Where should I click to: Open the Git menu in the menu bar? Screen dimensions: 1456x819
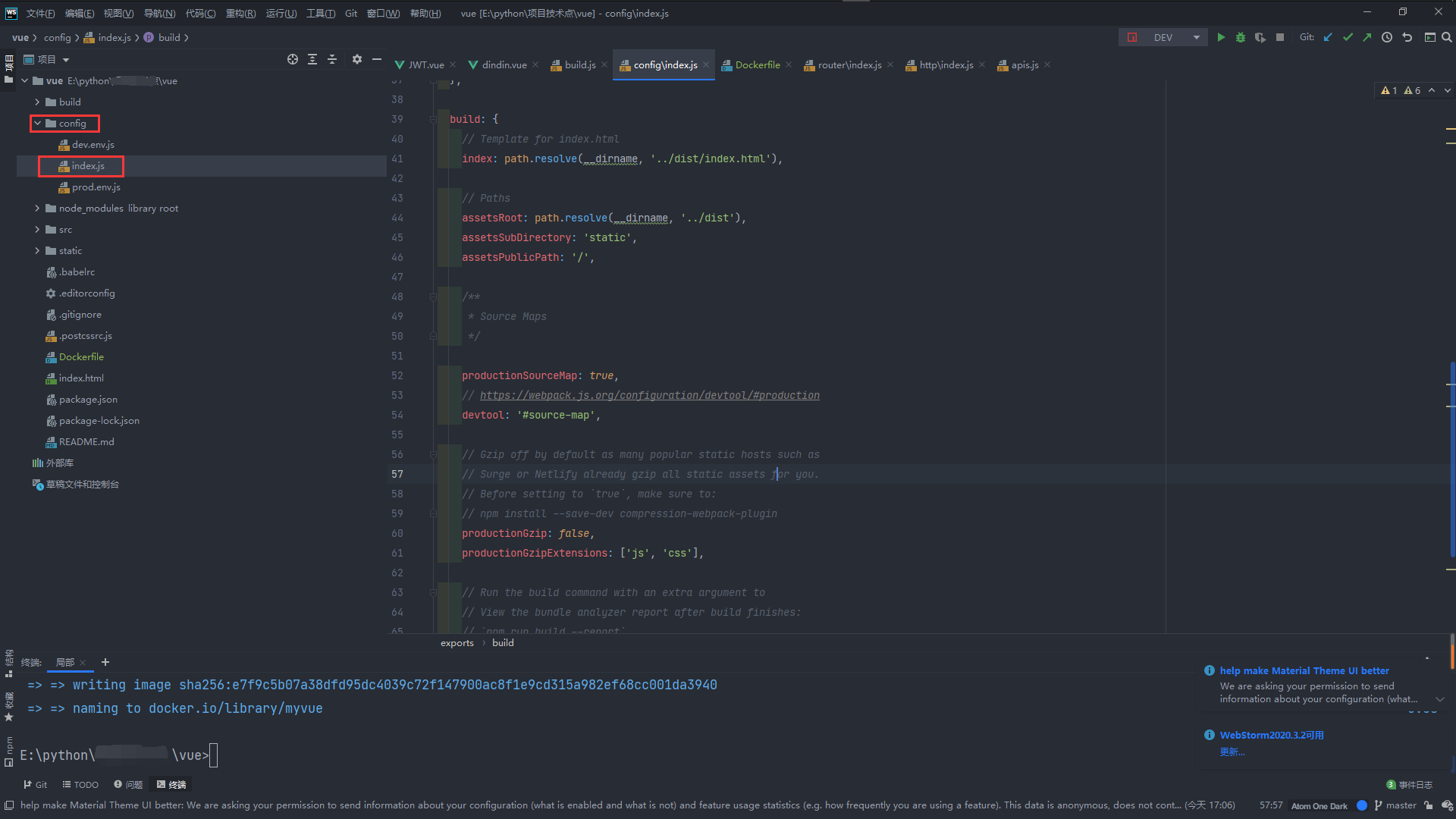point(351,13)
